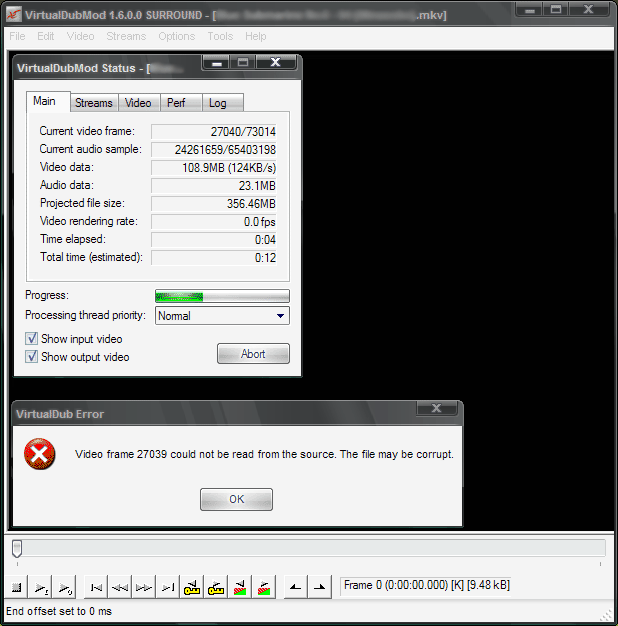Click the timeline seek bar track
618x626 pixels.
[x=309, y=547]
